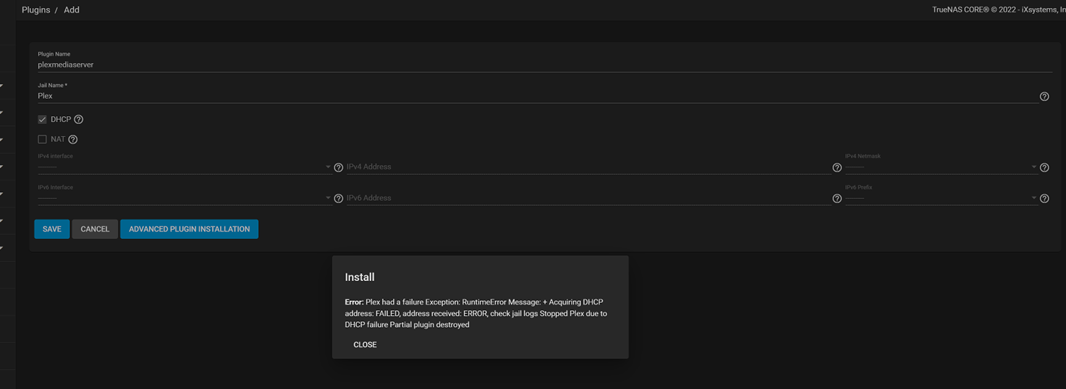Viewport: 1066px width, 389px height.
Task: Go to Plugins breadcrumb
Action: coord(36,10)
